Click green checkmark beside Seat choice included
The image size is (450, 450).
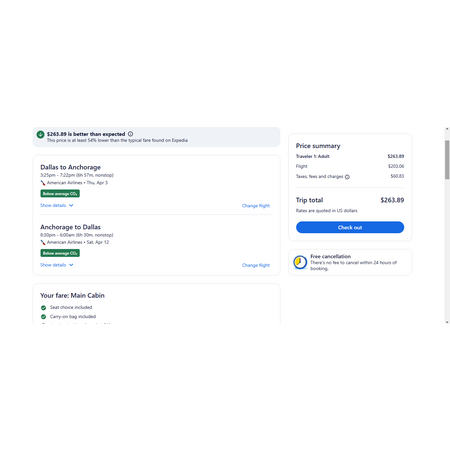point(43,308)
